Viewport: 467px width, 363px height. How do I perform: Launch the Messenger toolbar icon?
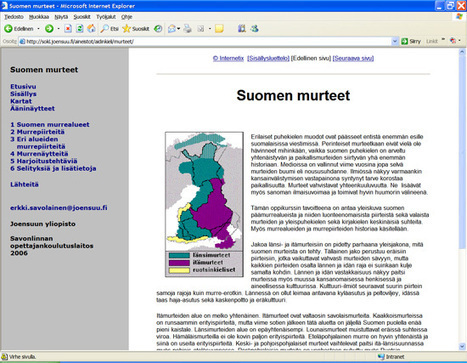(x=255, y=29)
